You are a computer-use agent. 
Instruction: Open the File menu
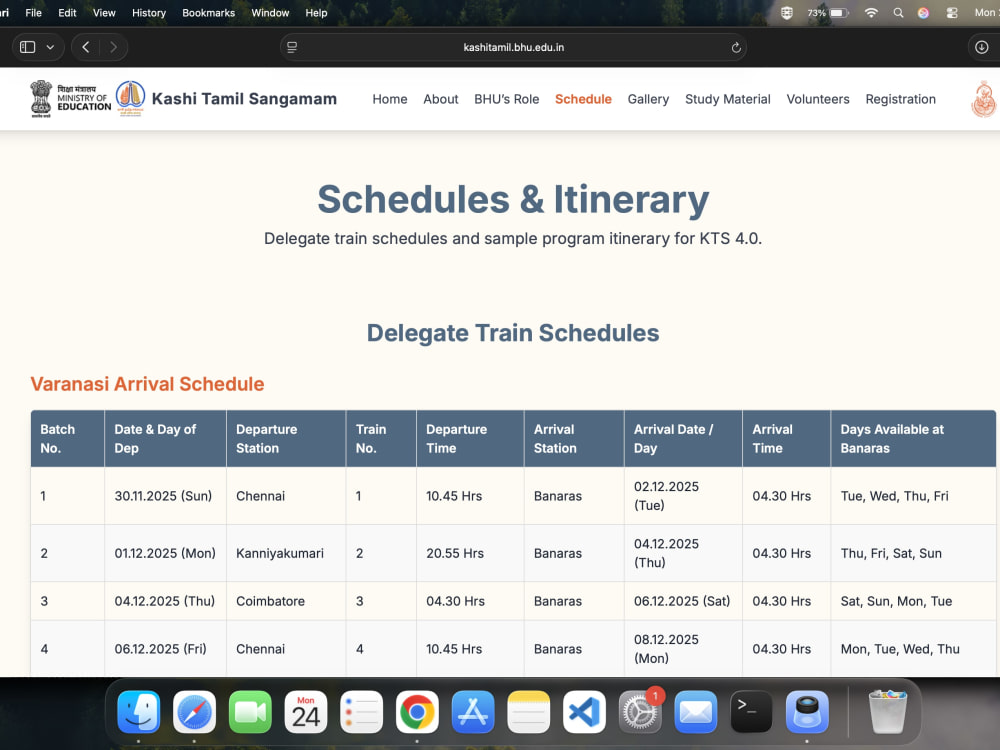pos(33,13)
